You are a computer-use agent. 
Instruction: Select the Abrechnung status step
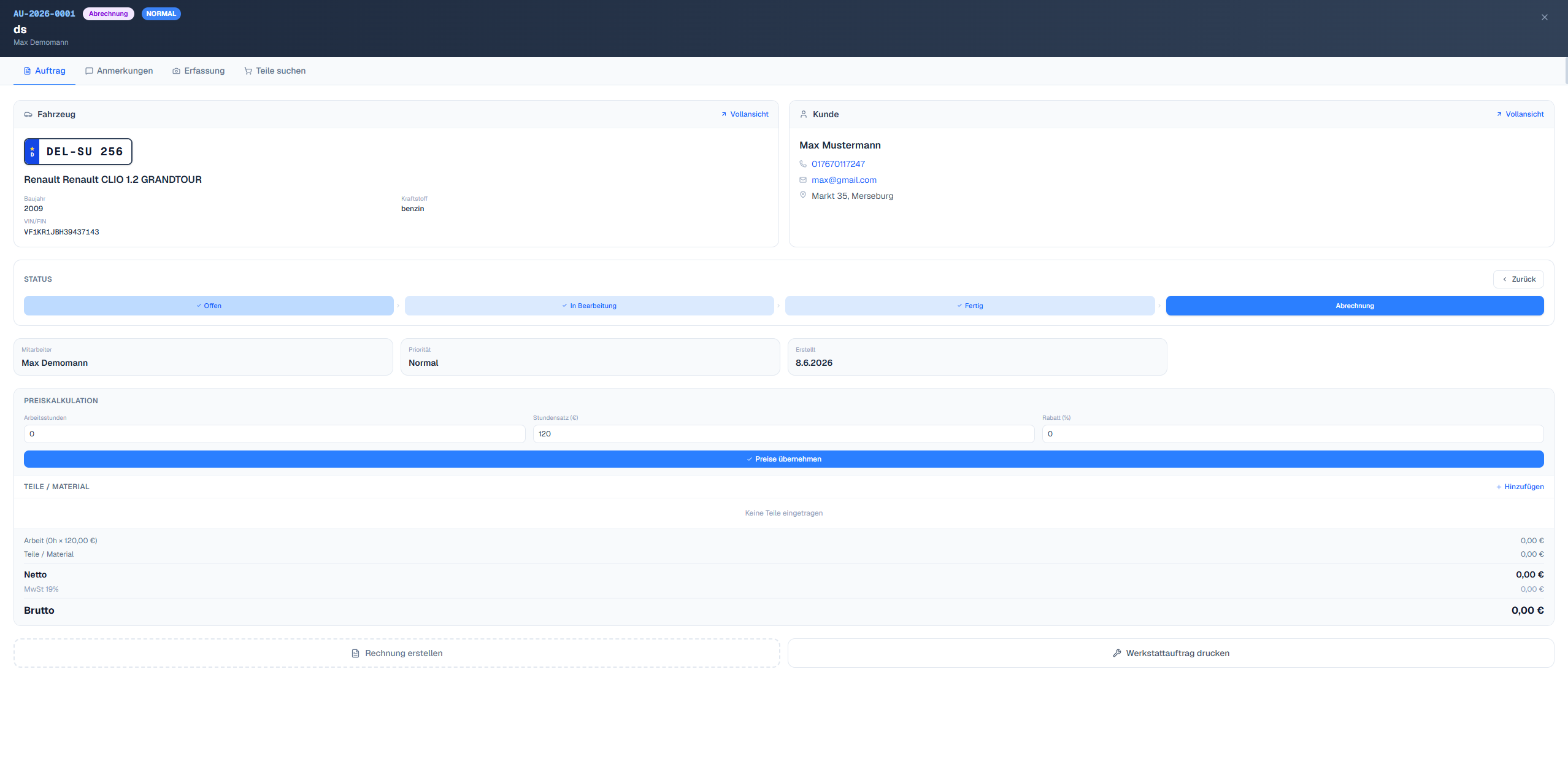click(x=1355, y=306)
